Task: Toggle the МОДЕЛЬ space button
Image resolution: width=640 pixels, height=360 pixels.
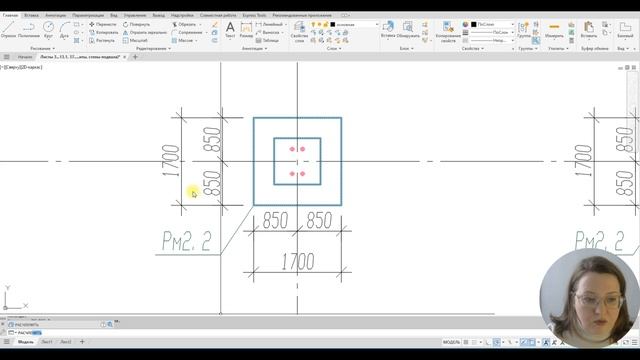Action: tap(451, 342)
